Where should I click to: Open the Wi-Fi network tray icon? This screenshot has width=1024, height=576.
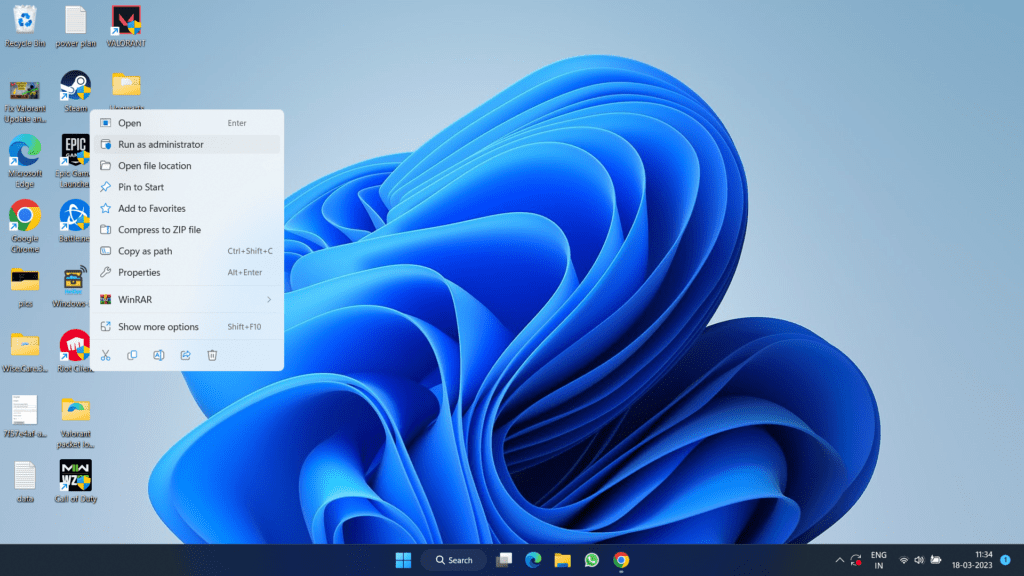tap(904, 560)
